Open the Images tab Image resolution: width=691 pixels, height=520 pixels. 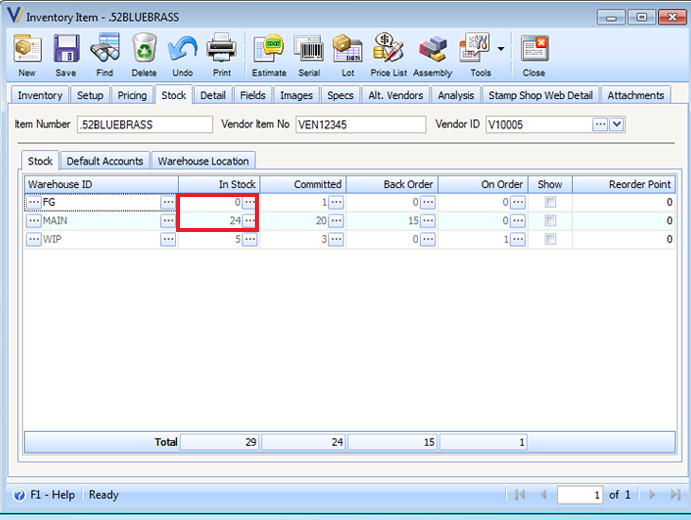(296, 95)
